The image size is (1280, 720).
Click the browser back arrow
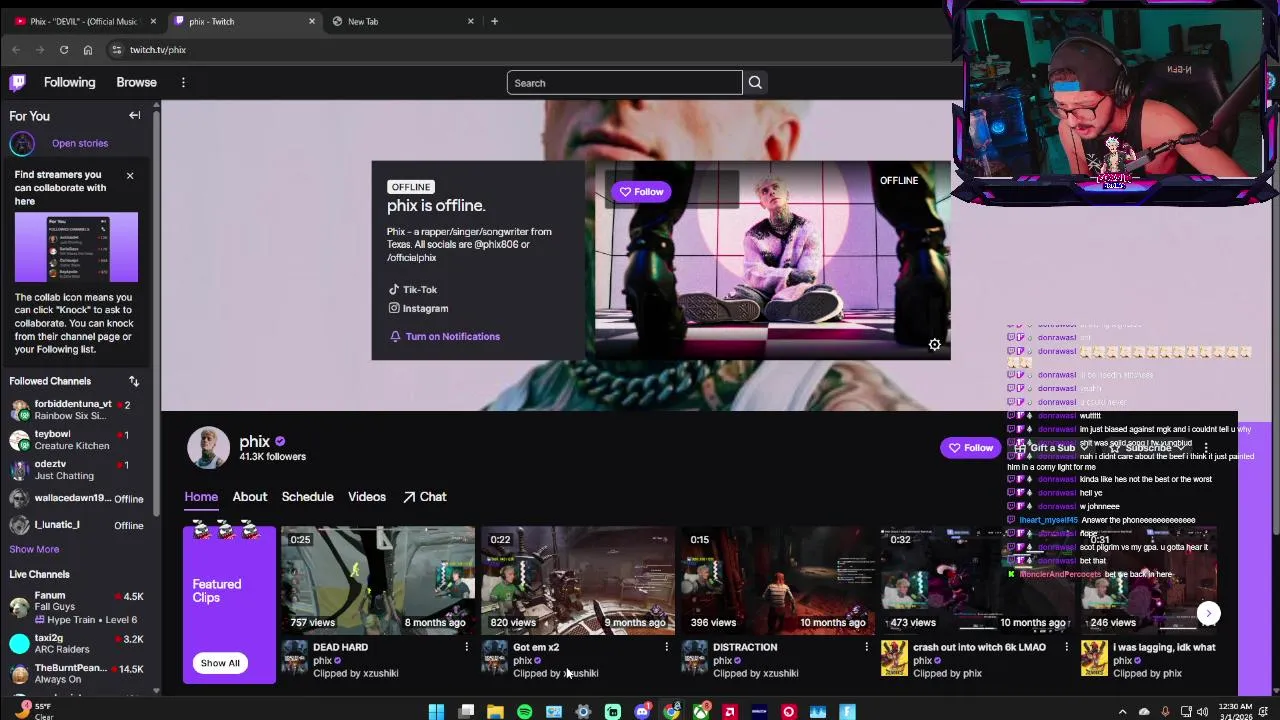16,50
